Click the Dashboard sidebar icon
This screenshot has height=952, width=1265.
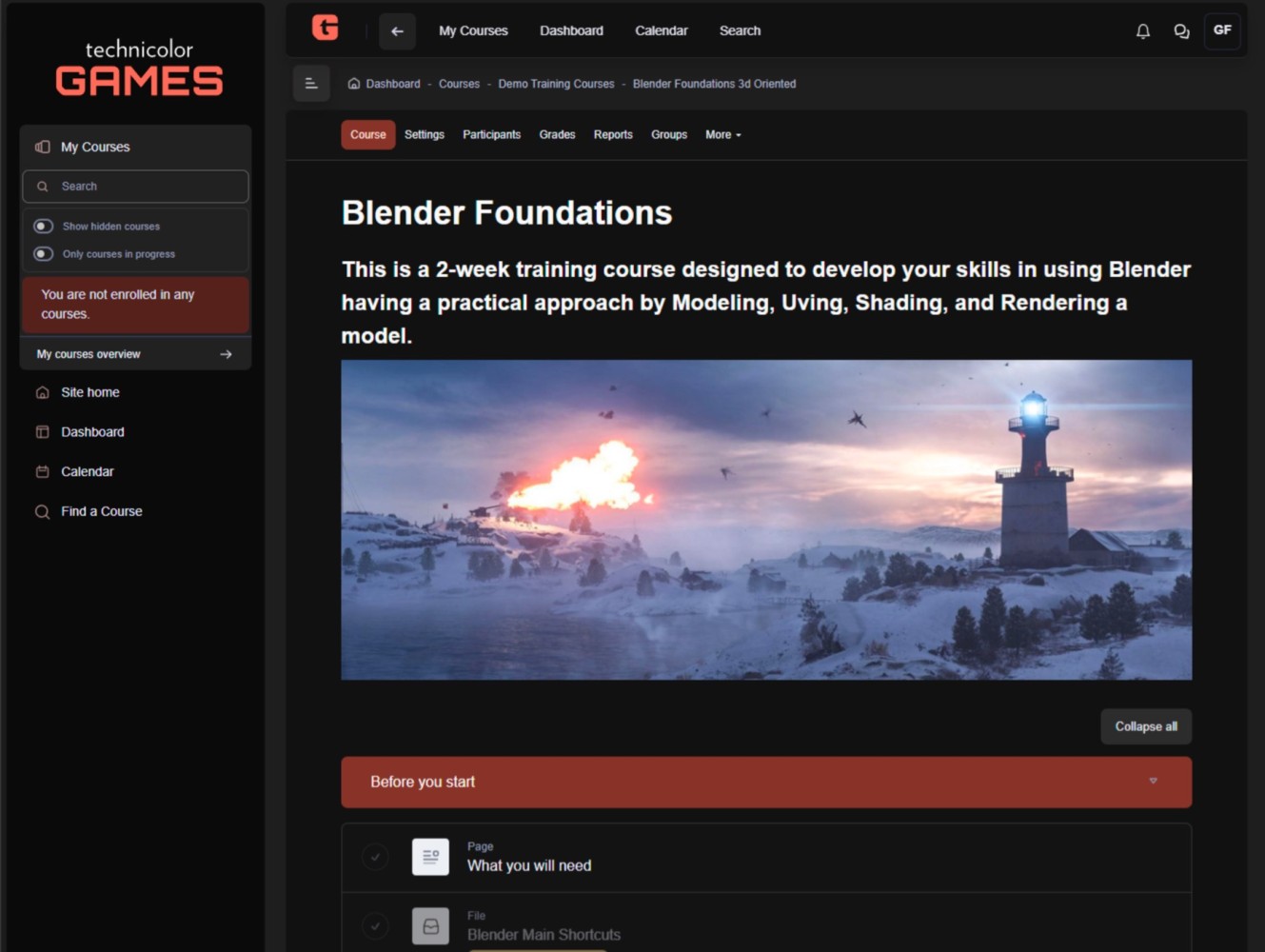pos(42,432)
